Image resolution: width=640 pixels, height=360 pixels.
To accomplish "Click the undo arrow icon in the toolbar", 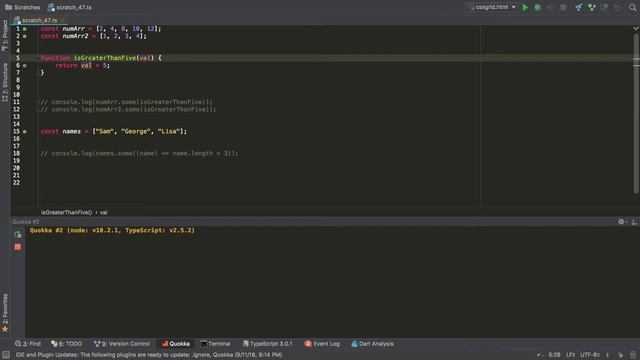I will [x=618, y=7].
